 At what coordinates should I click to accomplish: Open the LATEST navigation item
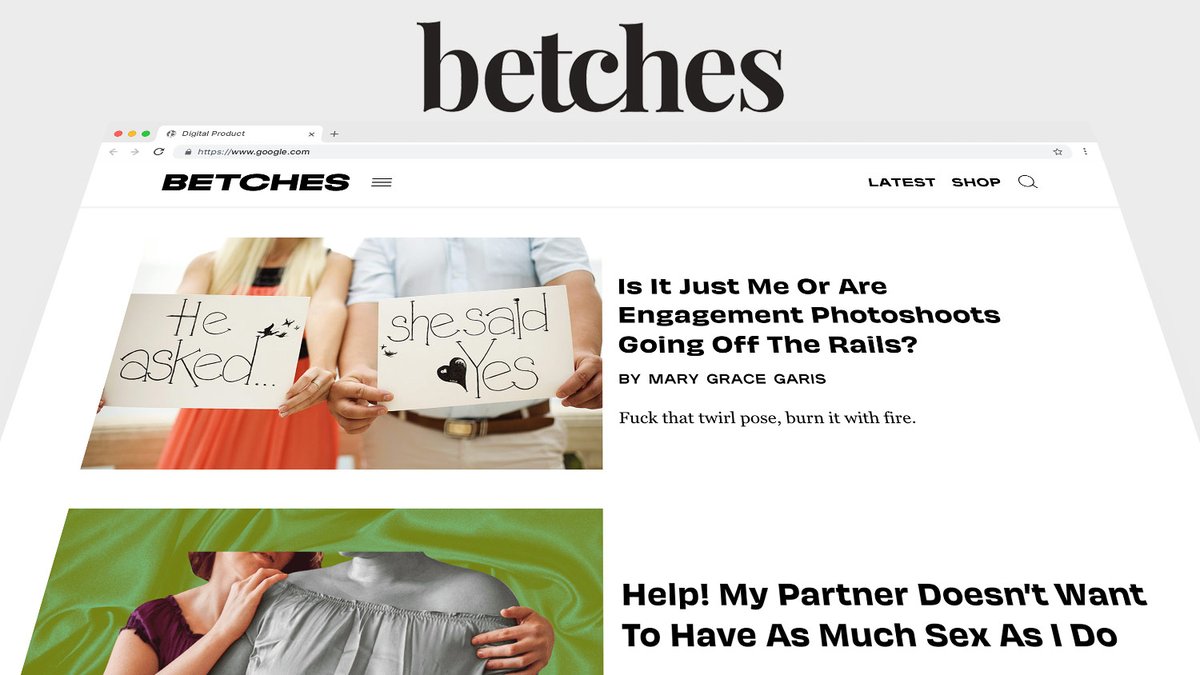point(901,182)
